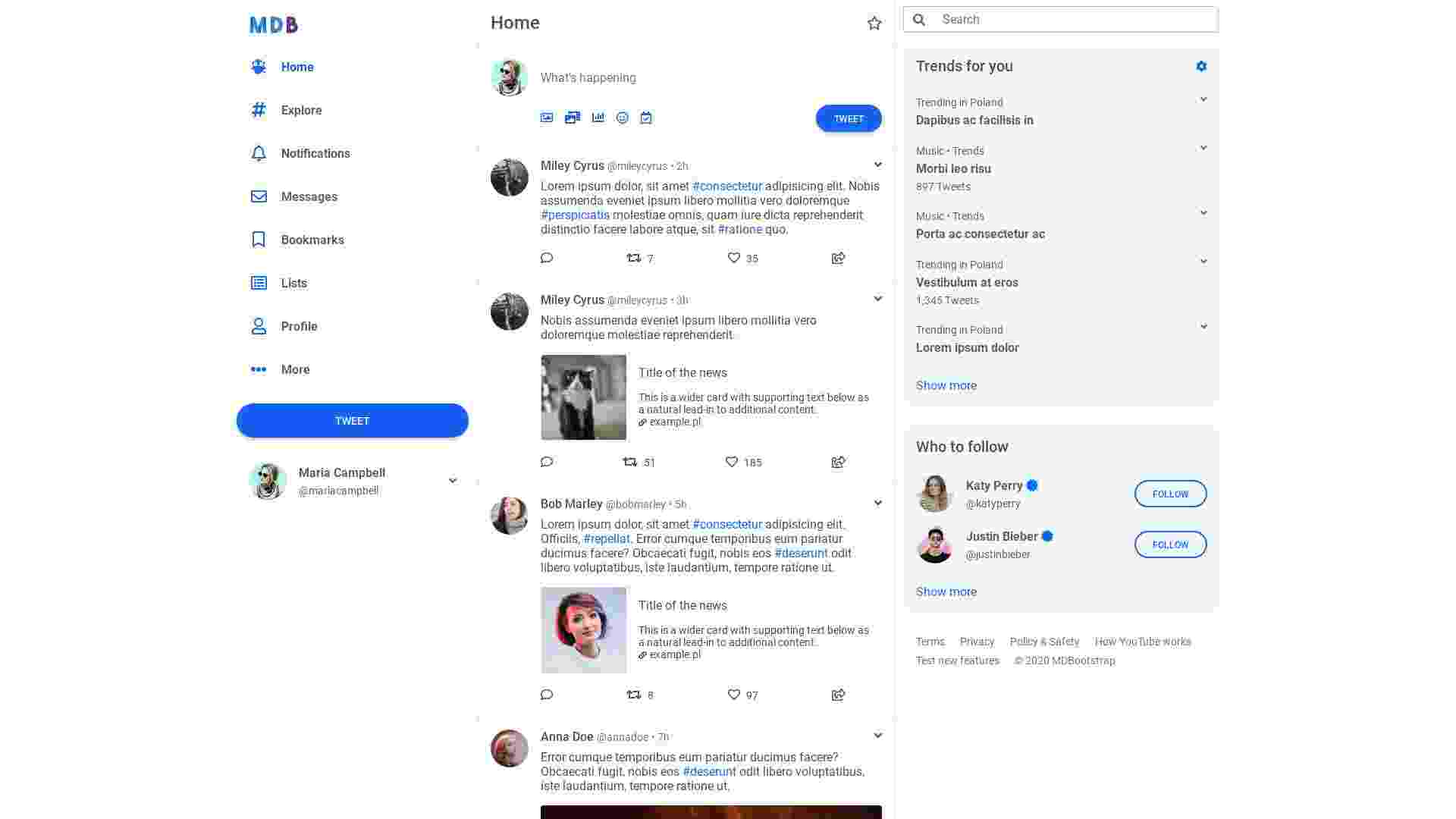Expand chevron for Dapibus ac facilisis trend
This screenshot has height=819, width=1456.
pos(1203,100)
